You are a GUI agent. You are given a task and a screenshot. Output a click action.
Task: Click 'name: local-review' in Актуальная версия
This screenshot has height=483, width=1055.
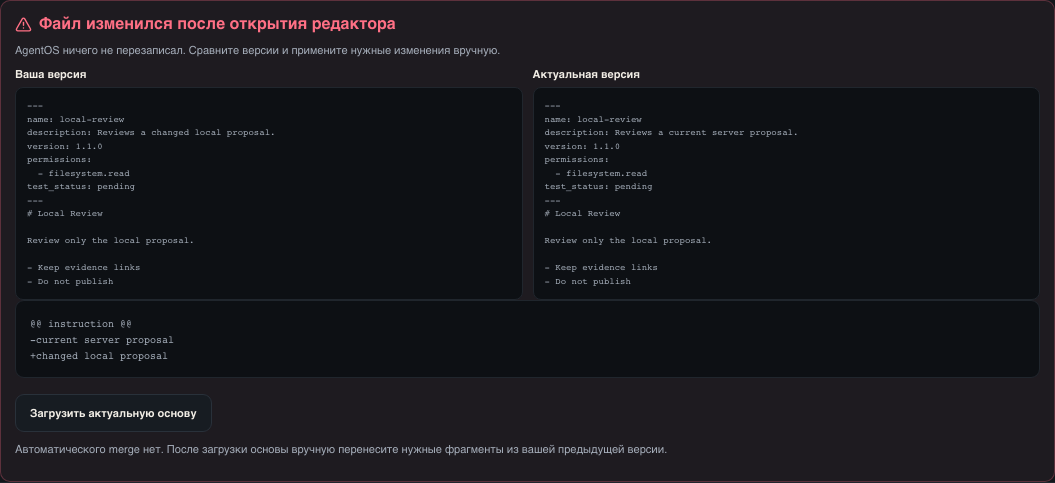593,119
